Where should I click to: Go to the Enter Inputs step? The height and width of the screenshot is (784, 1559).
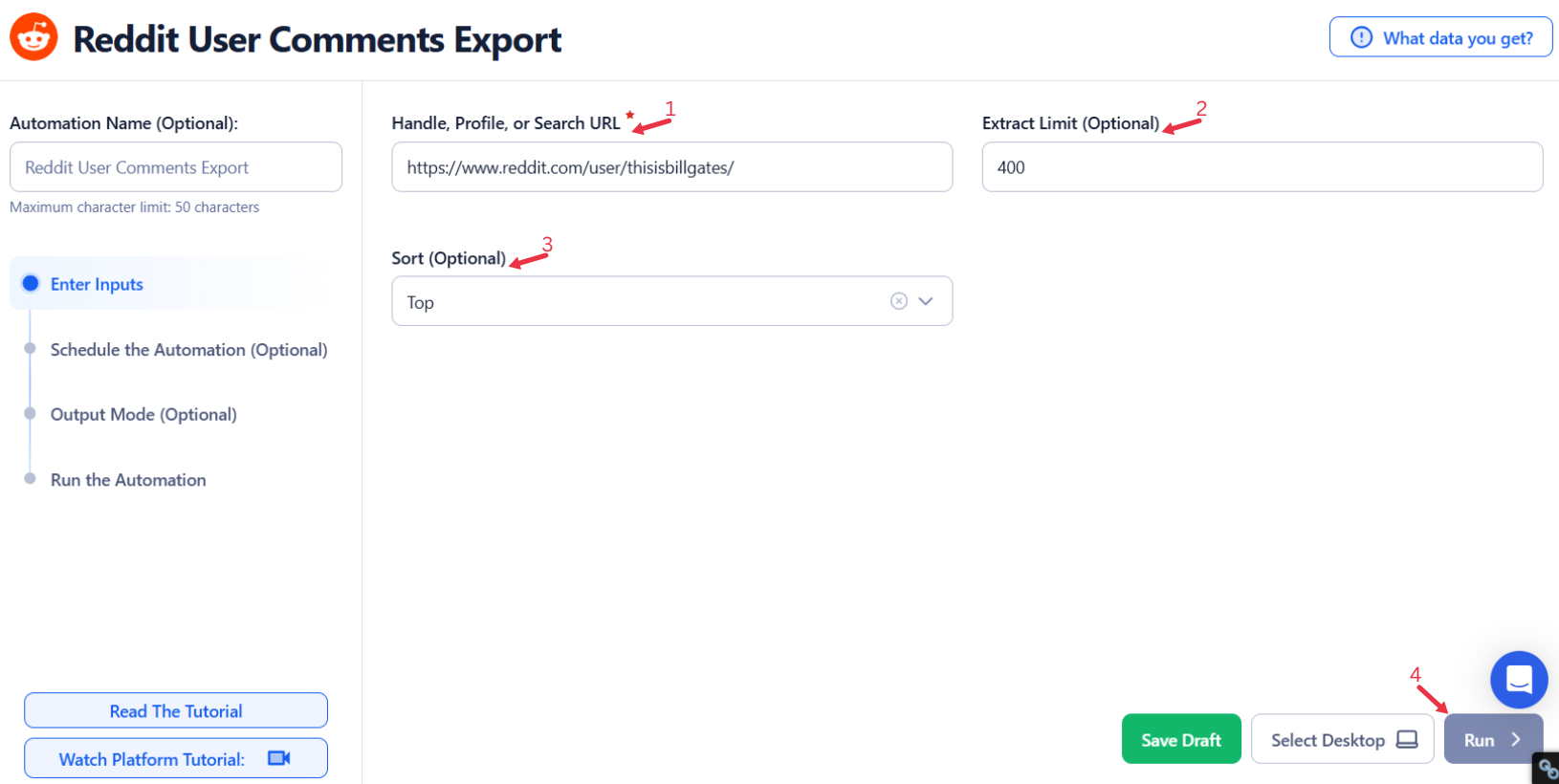pos(97,284)
